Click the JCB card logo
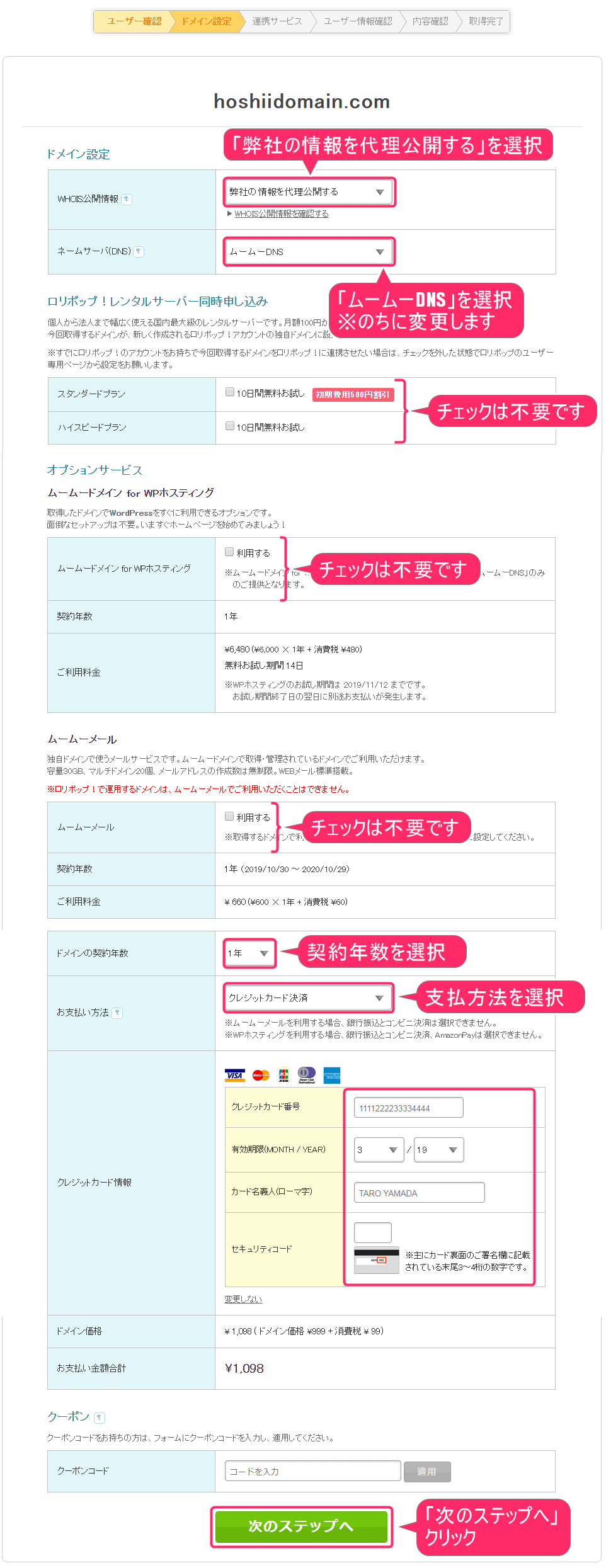The image size is (606, 1568). [x=283, y=1075]
